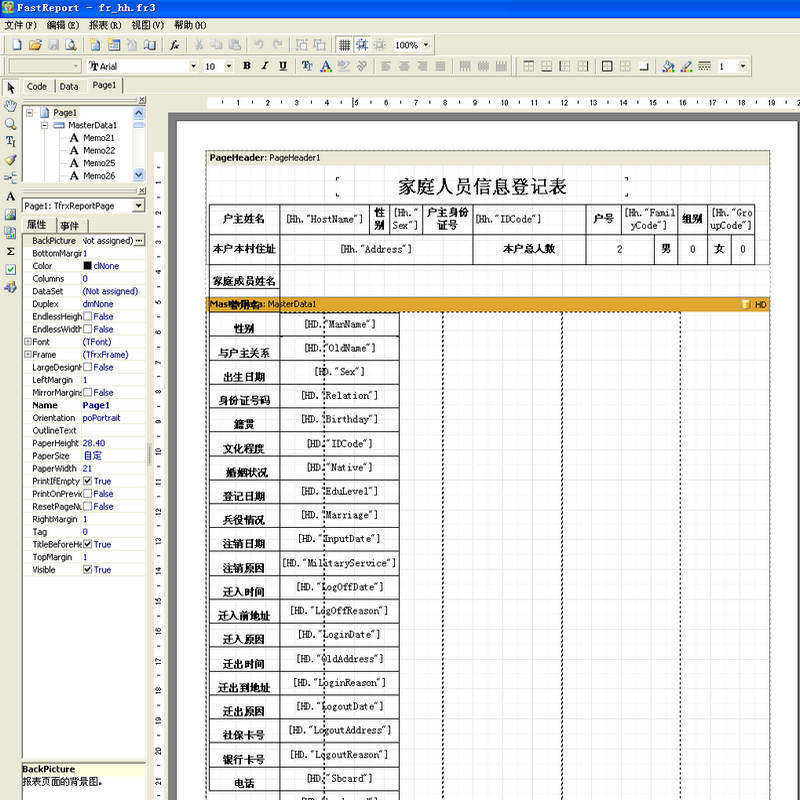The width and height of the screenshot is (800, 800).
Task: Uncheck PrintIfEmpty checkbox
Action: [87, 481]
